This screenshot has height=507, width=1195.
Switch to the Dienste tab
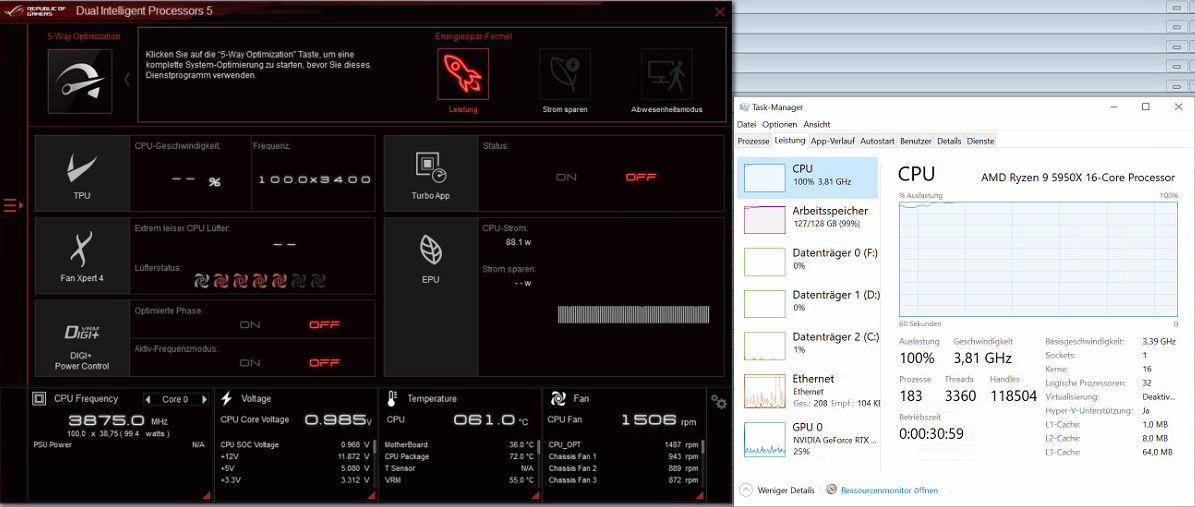point(980,141)
